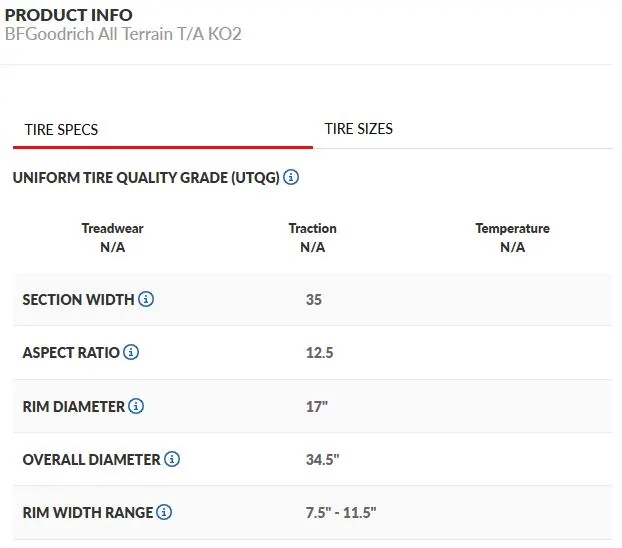The height and width of the screenshot is (548, 622).
Task: Show info for Section Width
Action: point(146,299)
